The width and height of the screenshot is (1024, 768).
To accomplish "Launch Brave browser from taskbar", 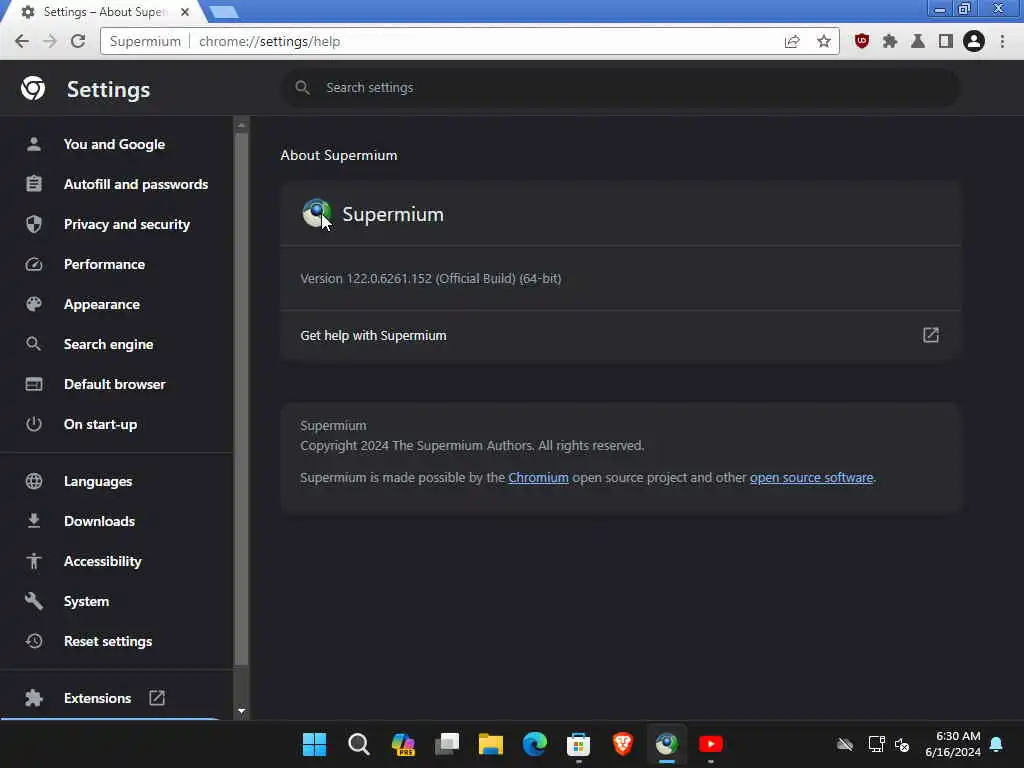I will tap(622, 744).
